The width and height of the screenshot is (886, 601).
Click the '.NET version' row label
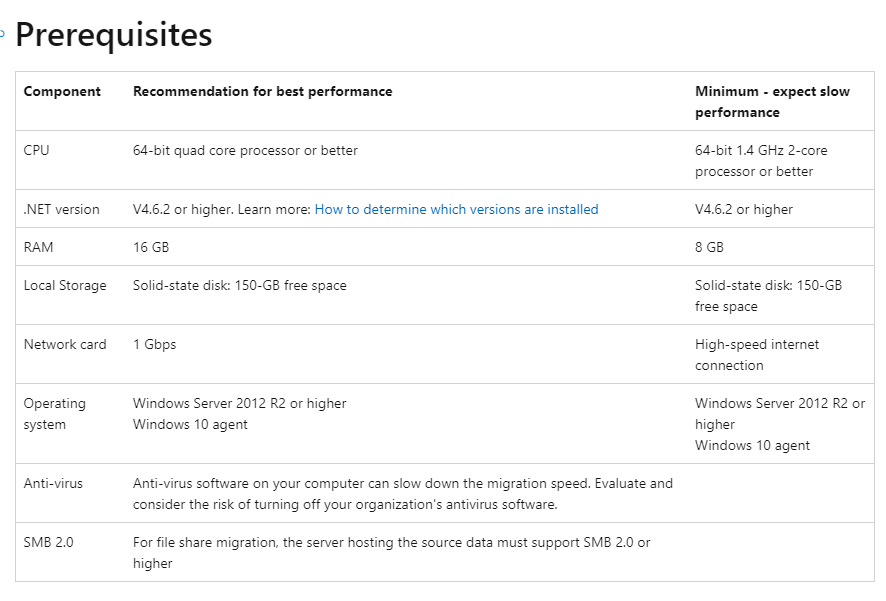click(x=61, y=209)
